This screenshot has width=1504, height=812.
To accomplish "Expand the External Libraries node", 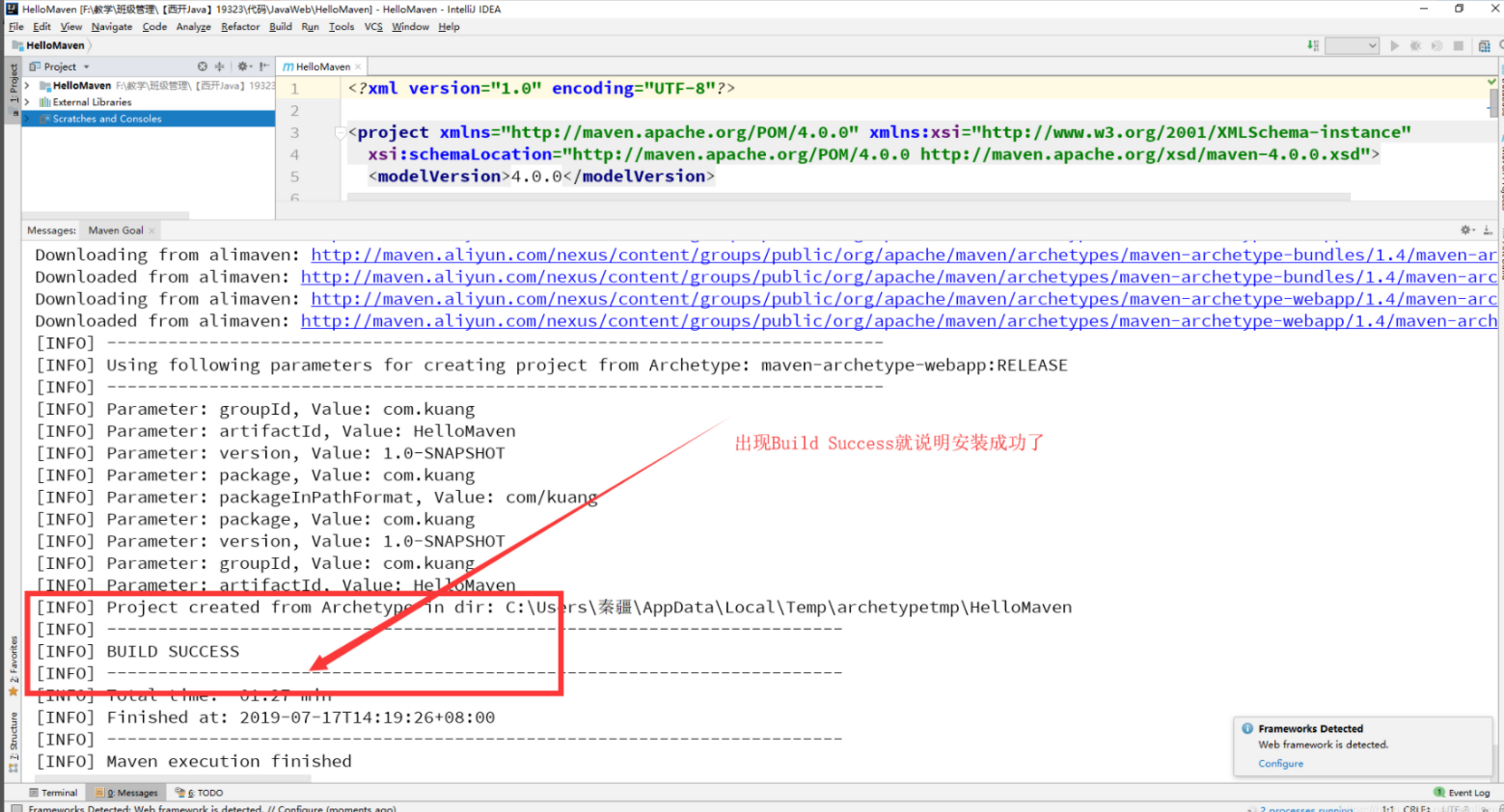I will [27, 102].
